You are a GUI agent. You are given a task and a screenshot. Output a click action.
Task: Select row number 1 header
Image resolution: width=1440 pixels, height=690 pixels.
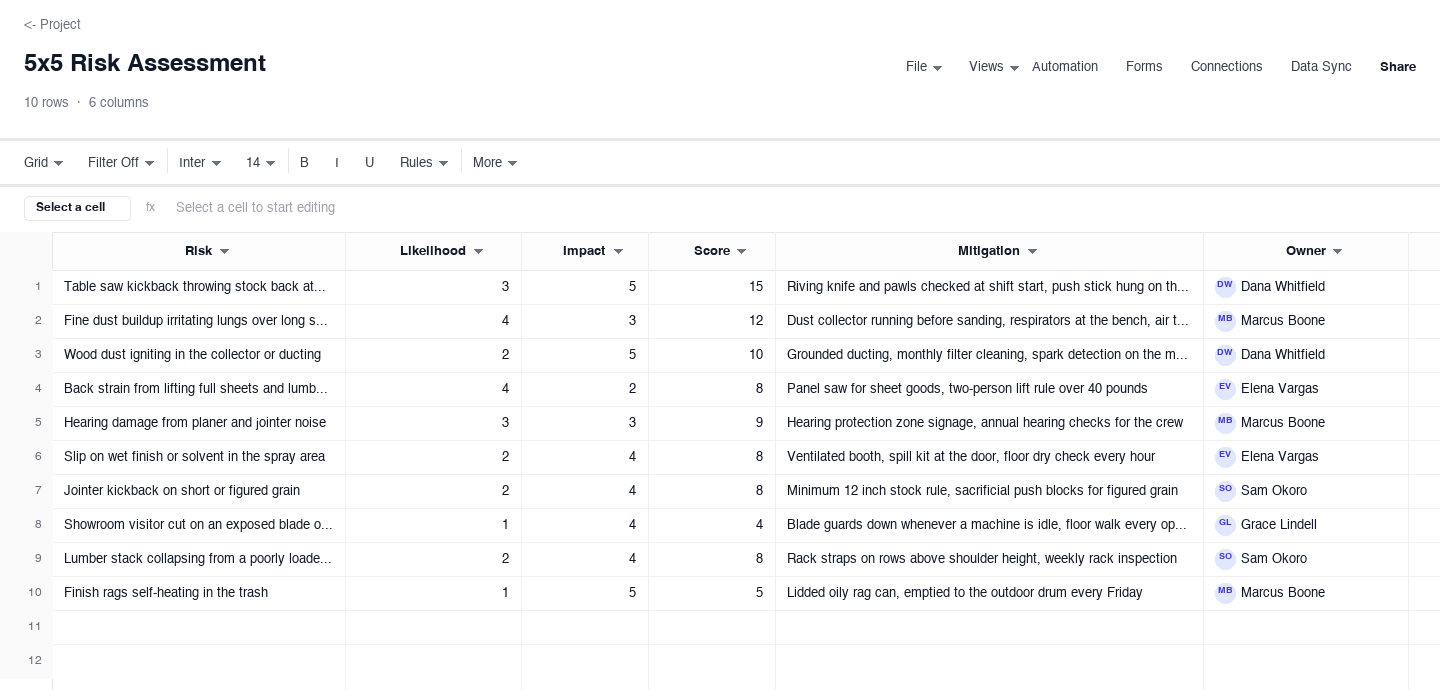[x=26, y=287]
